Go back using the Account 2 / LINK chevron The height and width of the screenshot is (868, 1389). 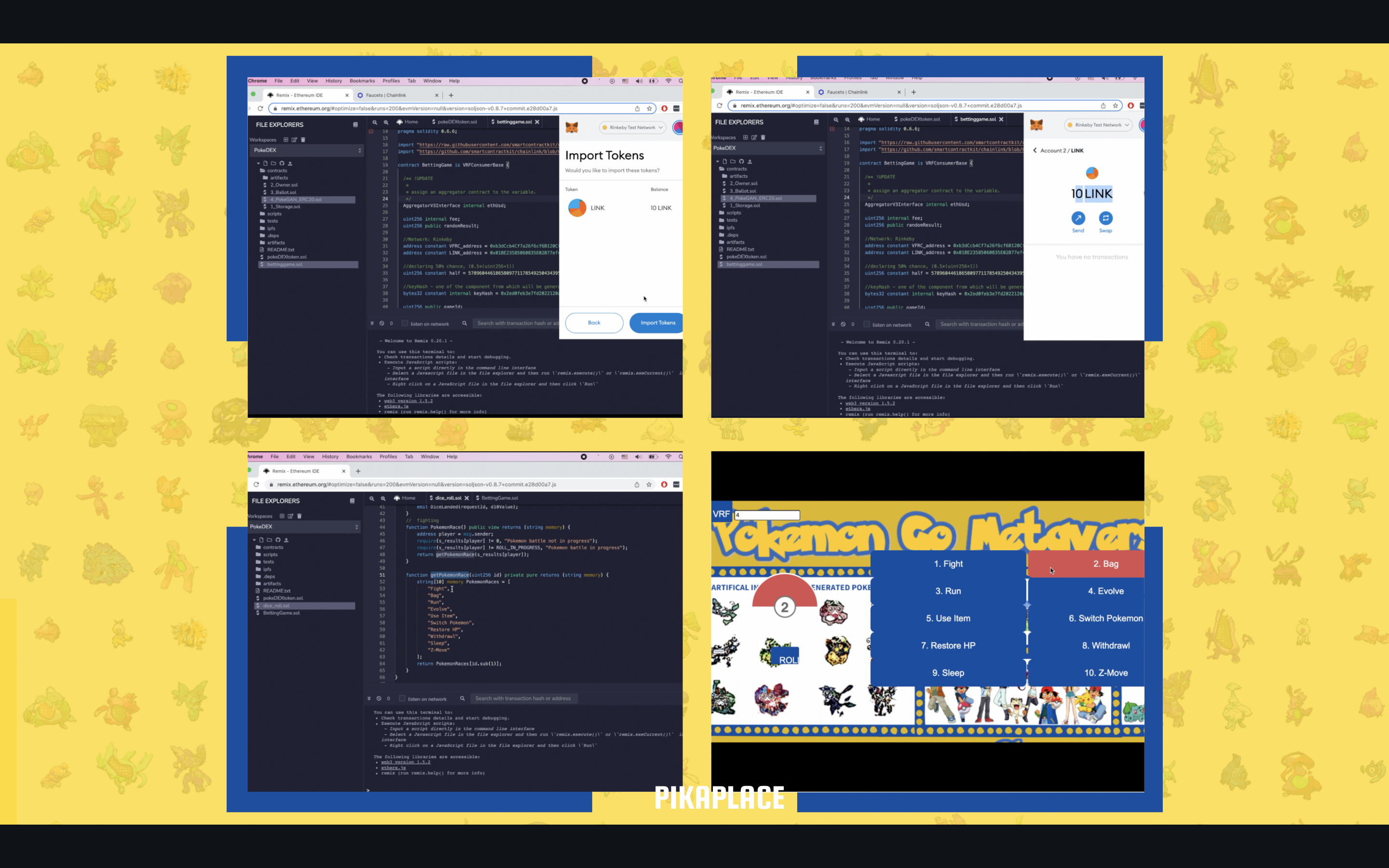click(1035, 150)
